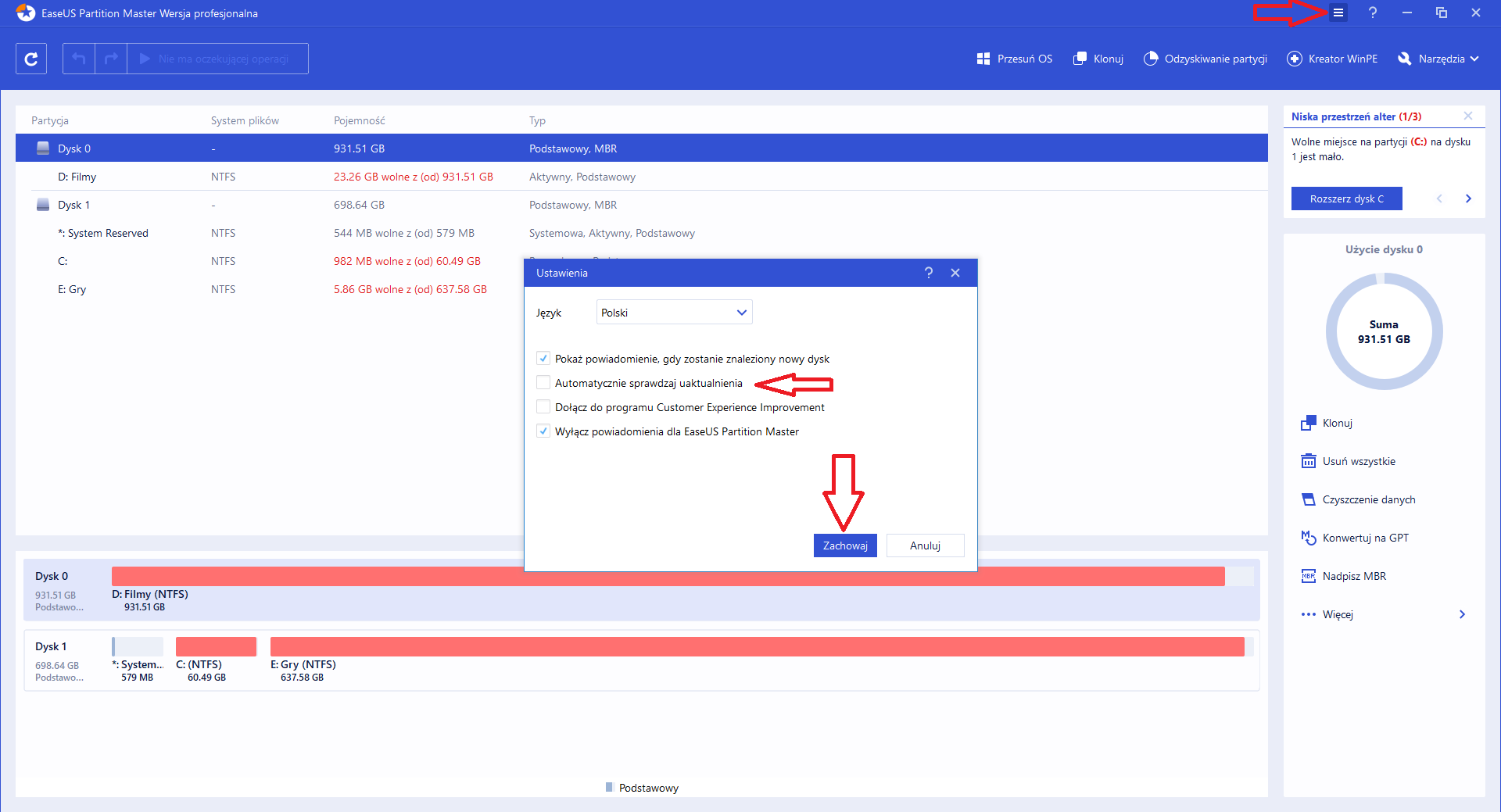Viewport: 1501px width, 812px height.
Task: Click the Pojemność column header
Action: (360, 120)
